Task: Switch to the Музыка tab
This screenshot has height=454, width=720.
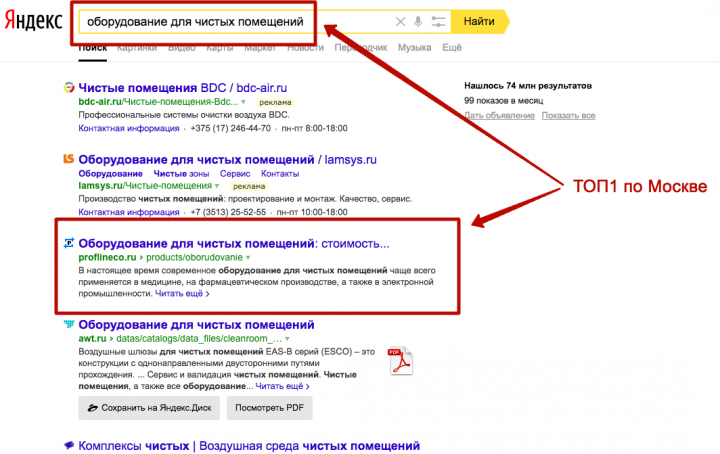Action: click(415, 47)
